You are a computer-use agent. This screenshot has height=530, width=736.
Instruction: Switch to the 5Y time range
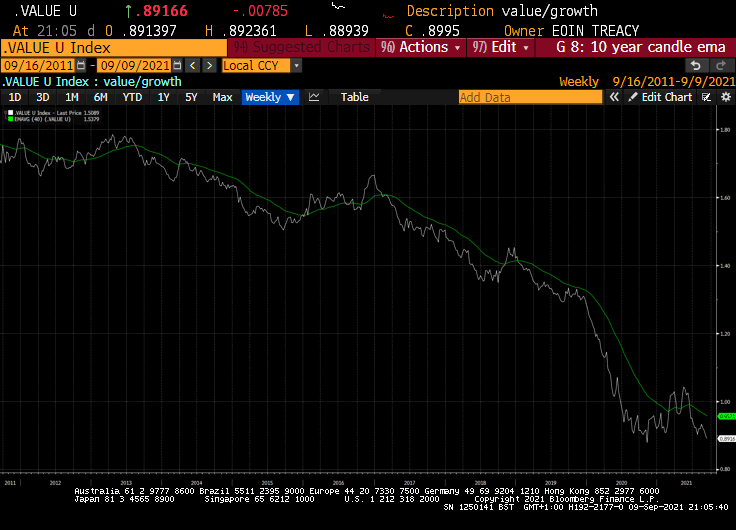pos(191,97)
